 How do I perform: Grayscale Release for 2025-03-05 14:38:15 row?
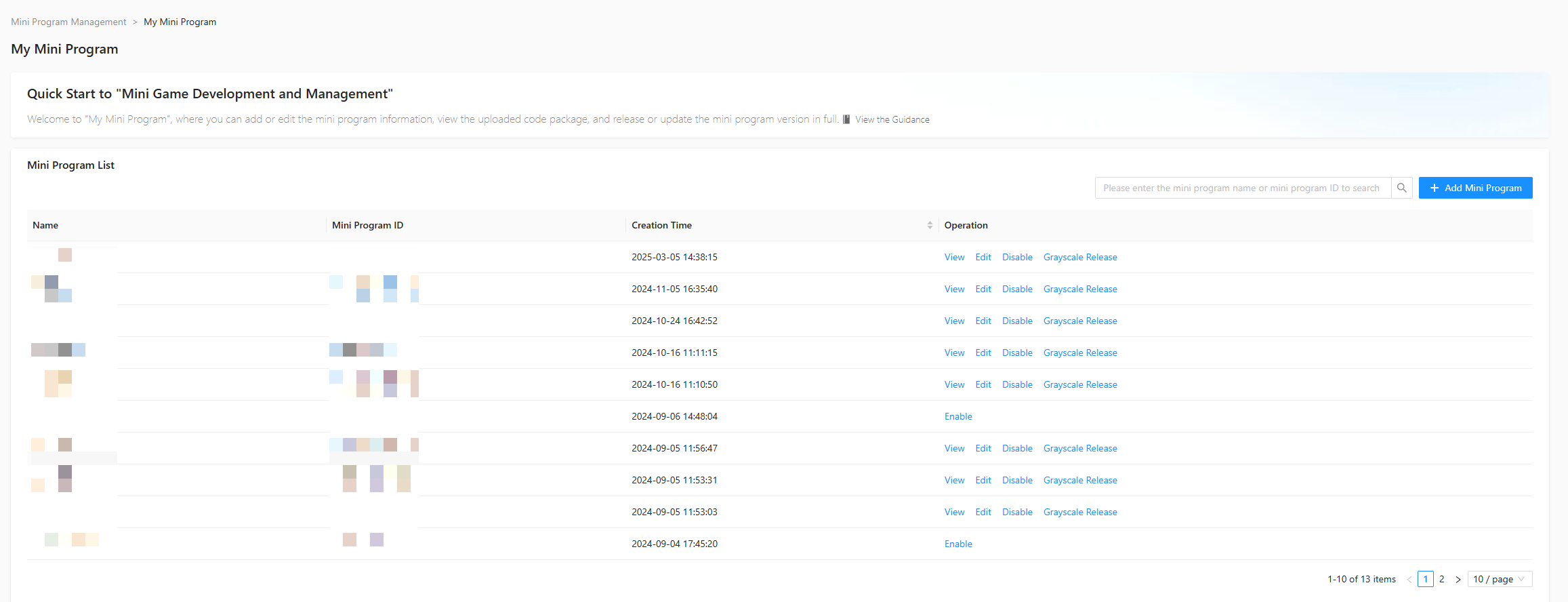coord(1080,257)
